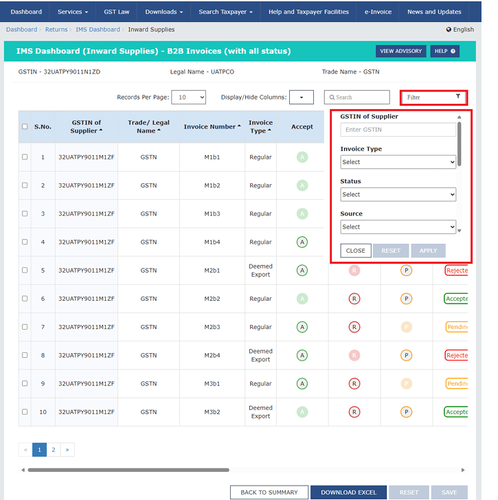Click the funnel icon in Filter box

pyautogui.click(x=458, y=96)
